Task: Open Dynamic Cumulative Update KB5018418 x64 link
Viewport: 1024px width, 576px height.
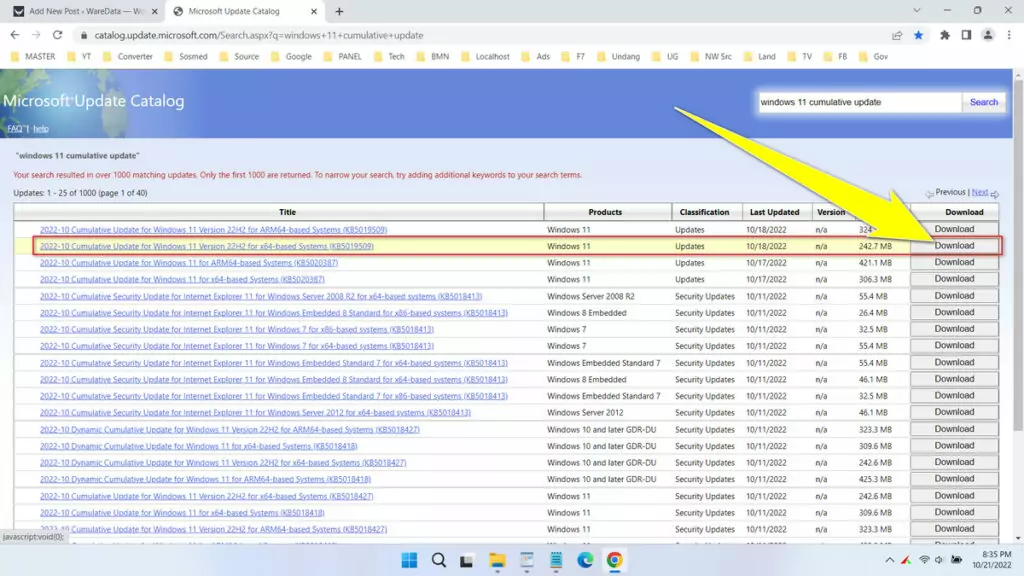Action: 199,446
